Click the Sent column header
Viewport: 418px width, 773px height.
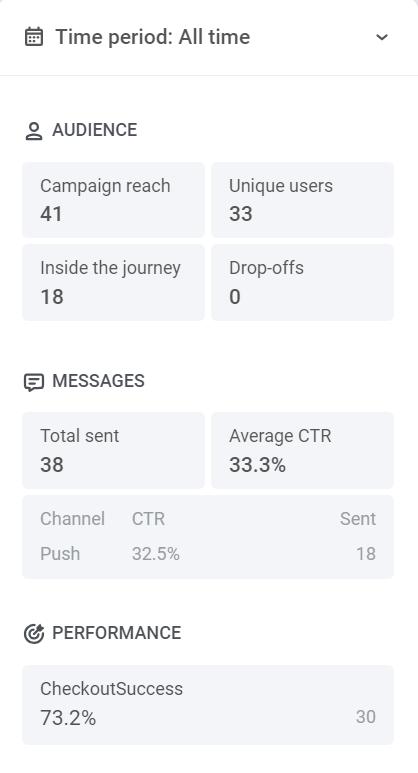click(358, 519)
